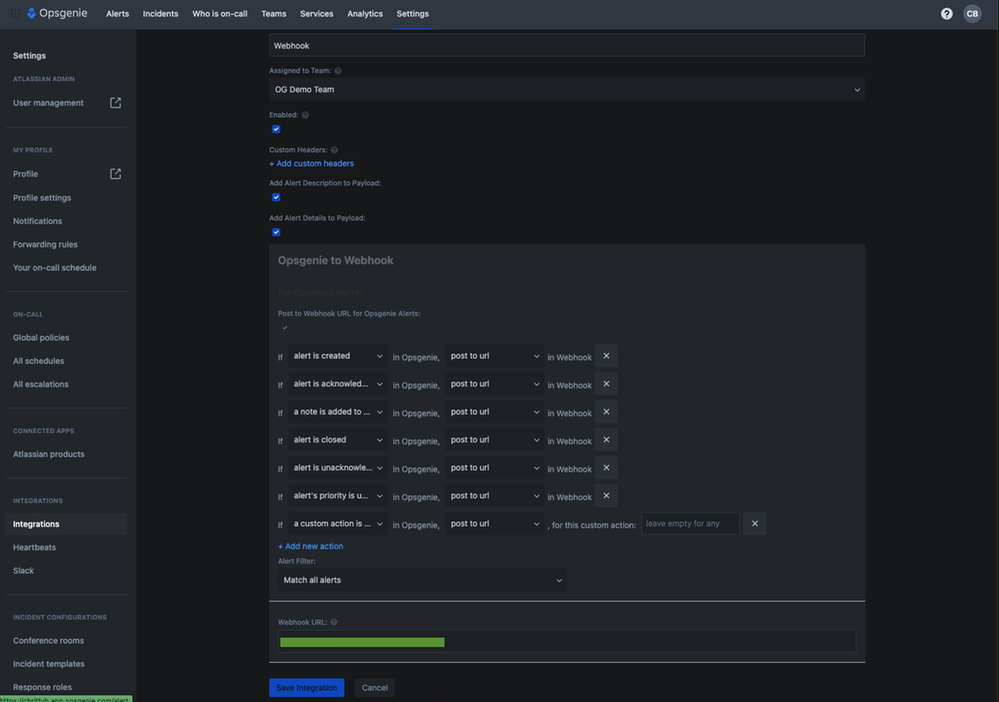Open the help question mark icon
The image size is (999, 702).
(947, 13)
